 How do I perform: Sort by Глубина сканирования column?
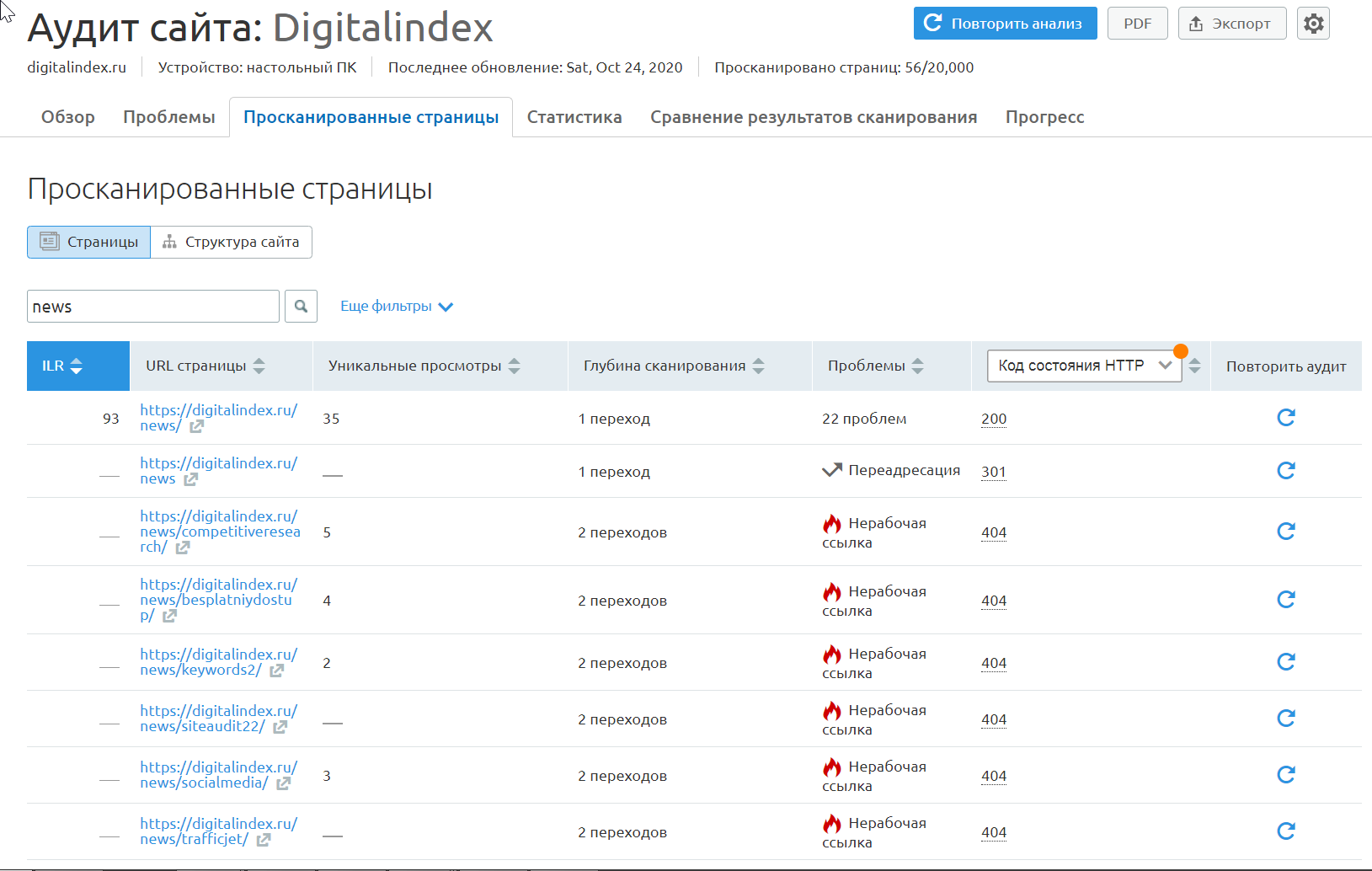coord(759,366)
